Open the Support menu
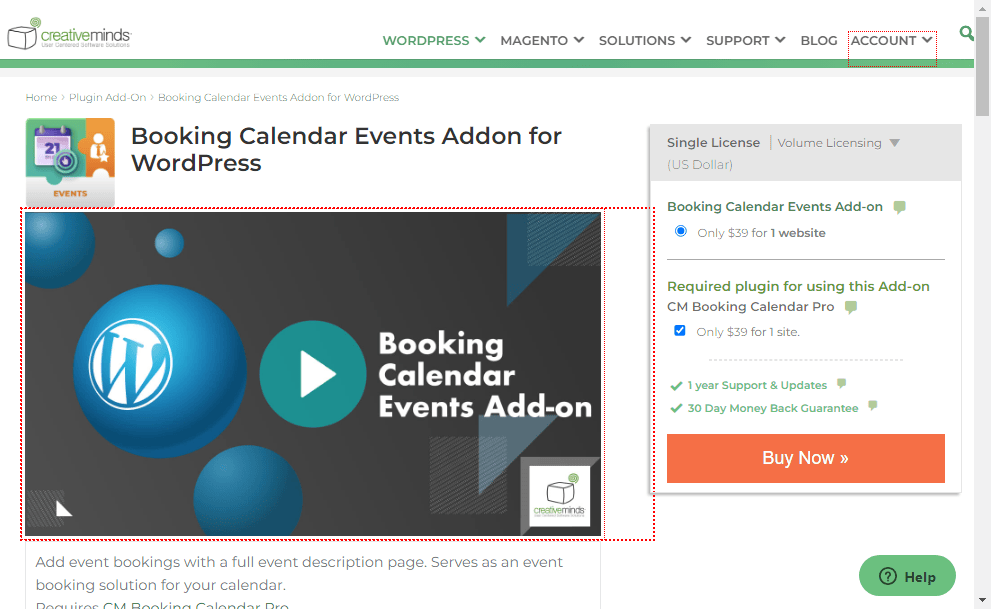 (x=745, y=40)
